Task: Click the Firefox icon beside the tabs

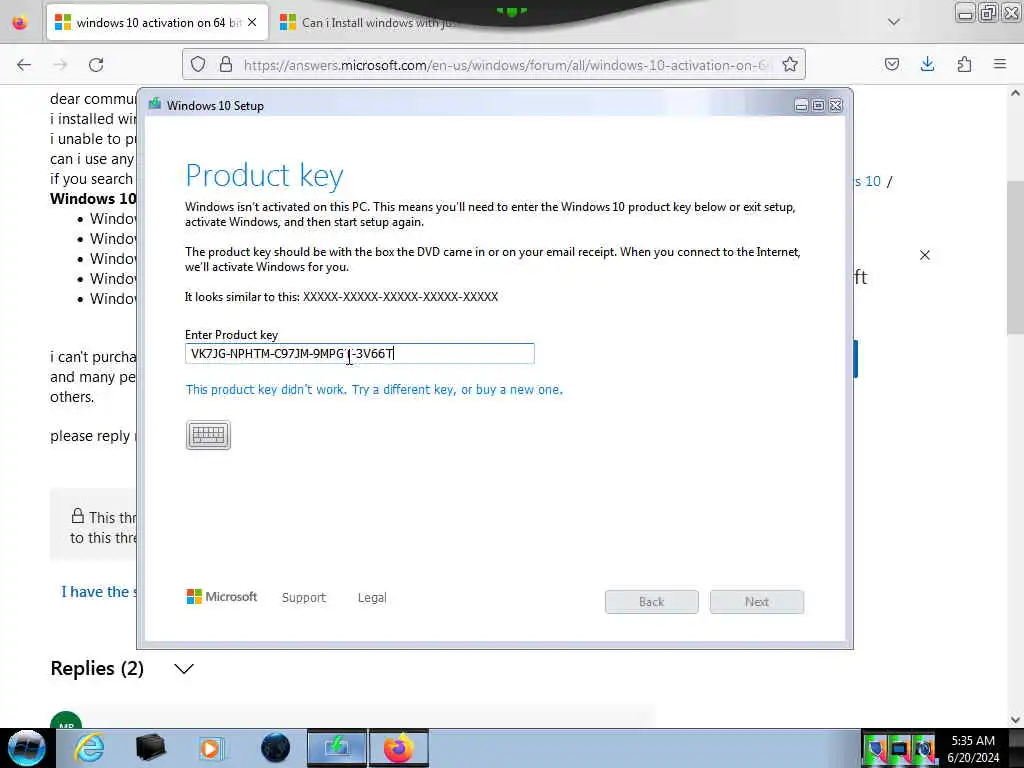Action: (20, 23)
